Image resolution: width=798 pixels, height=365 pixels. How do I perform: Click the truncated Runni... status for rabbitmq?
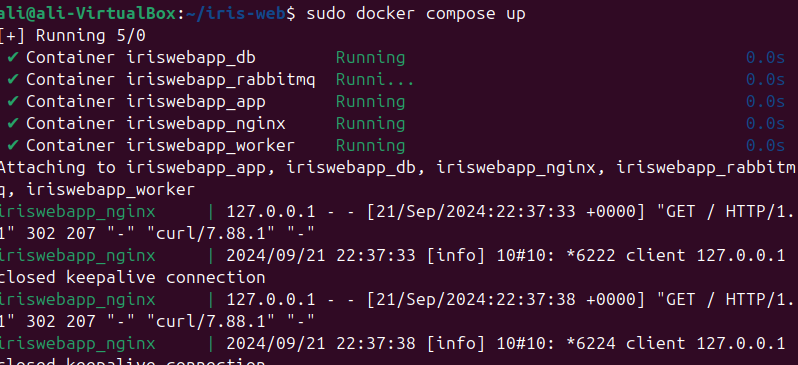tap(375, 80)
